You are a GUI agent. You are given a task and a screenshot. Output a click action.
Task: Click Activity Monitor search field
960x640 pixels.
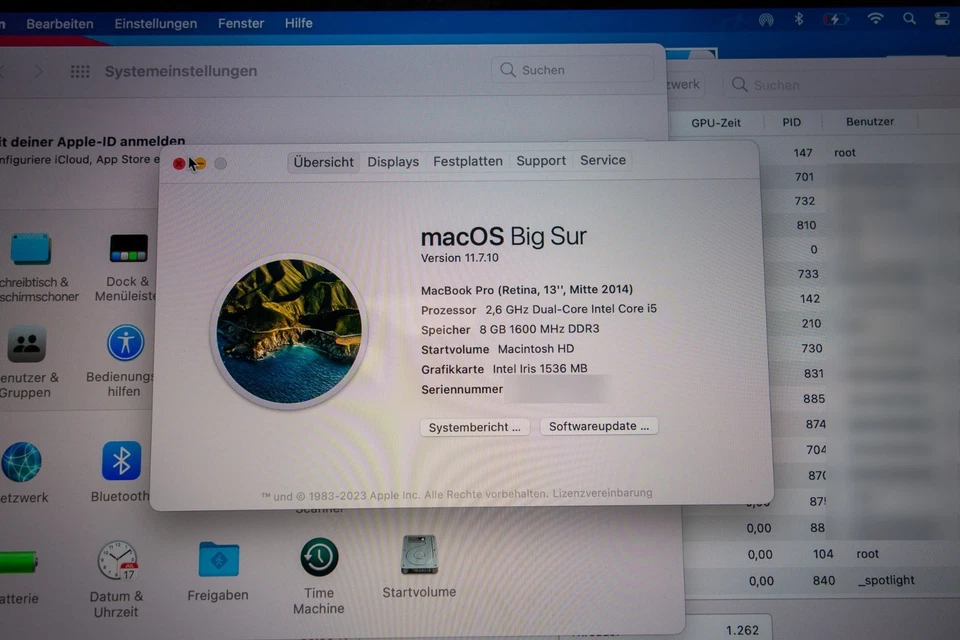[842, 85]
